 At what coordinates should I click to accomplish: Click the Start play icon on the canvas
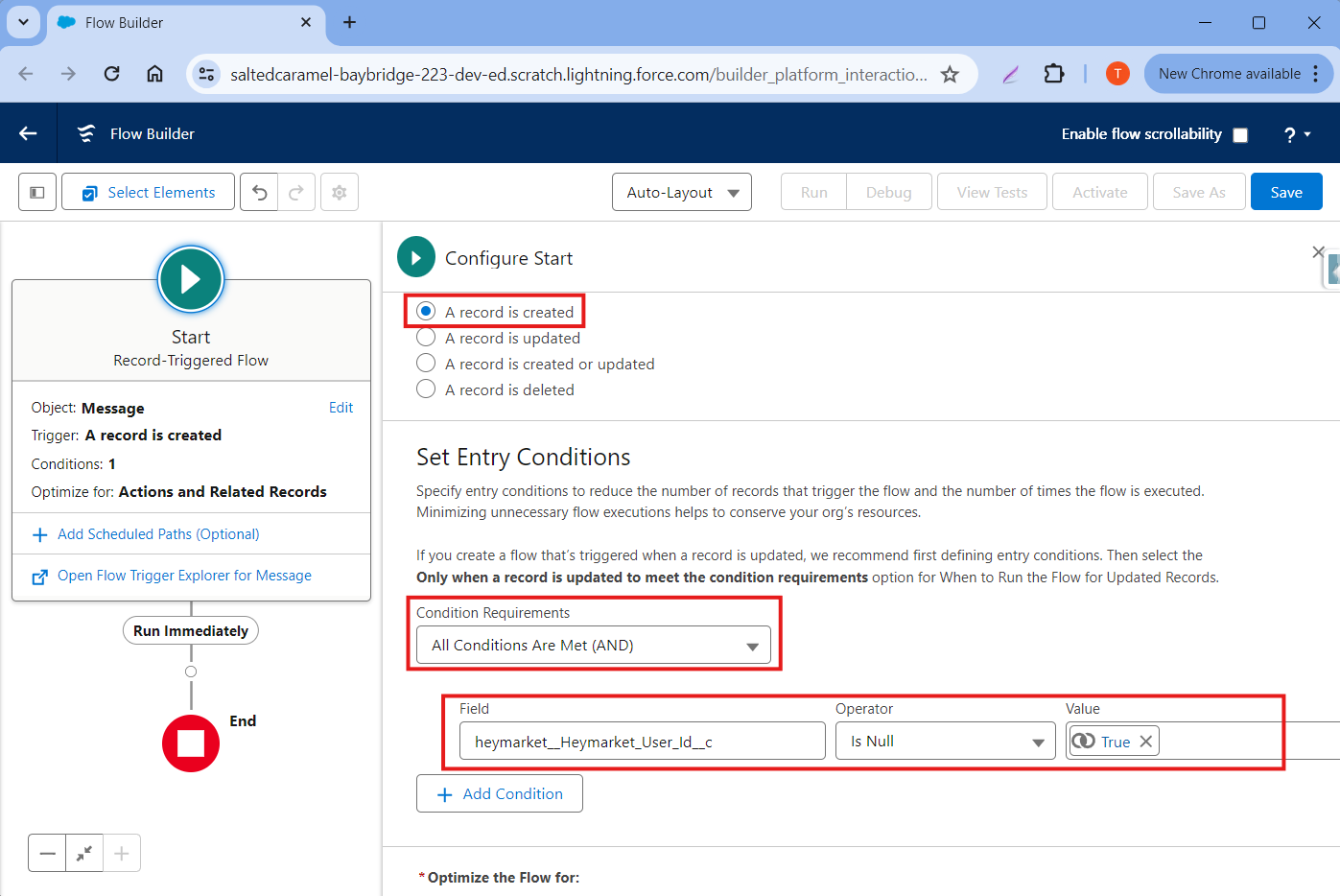click(x=191, y=279)
